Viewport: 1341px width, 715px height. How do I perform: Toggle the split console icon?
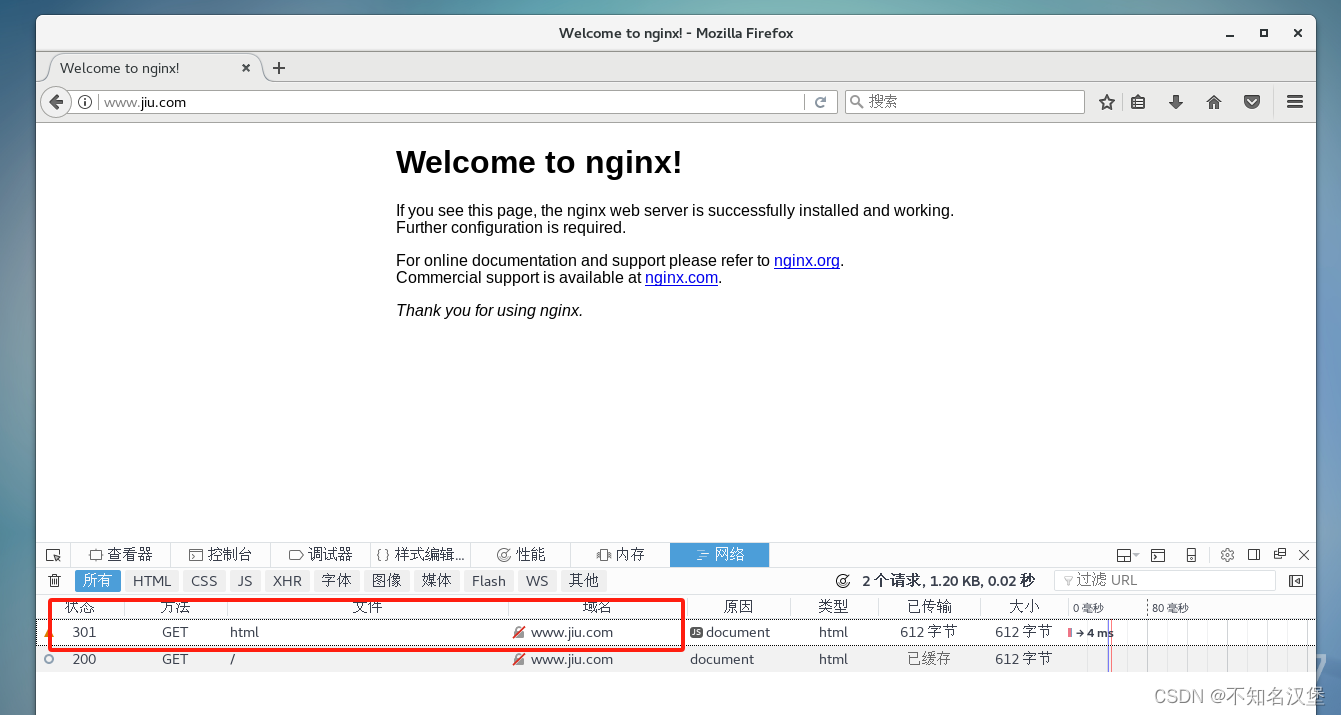(x=1158, y=555)
